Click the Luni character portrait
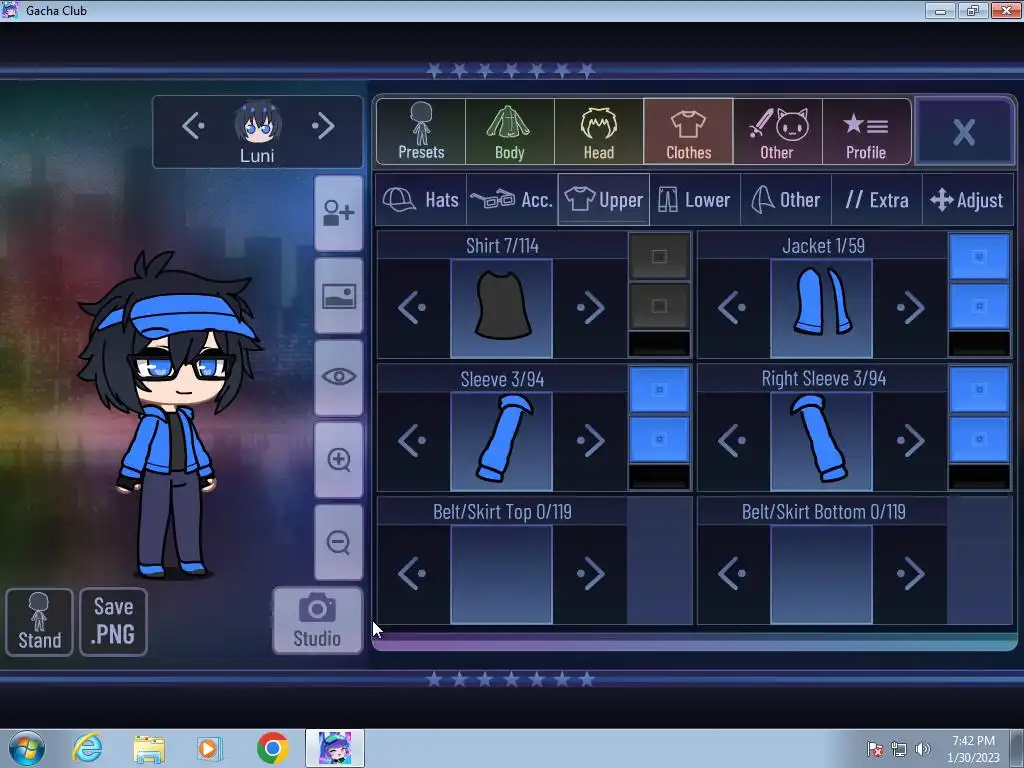This screenshot has width=1024, height=768. tap(258, 122)
